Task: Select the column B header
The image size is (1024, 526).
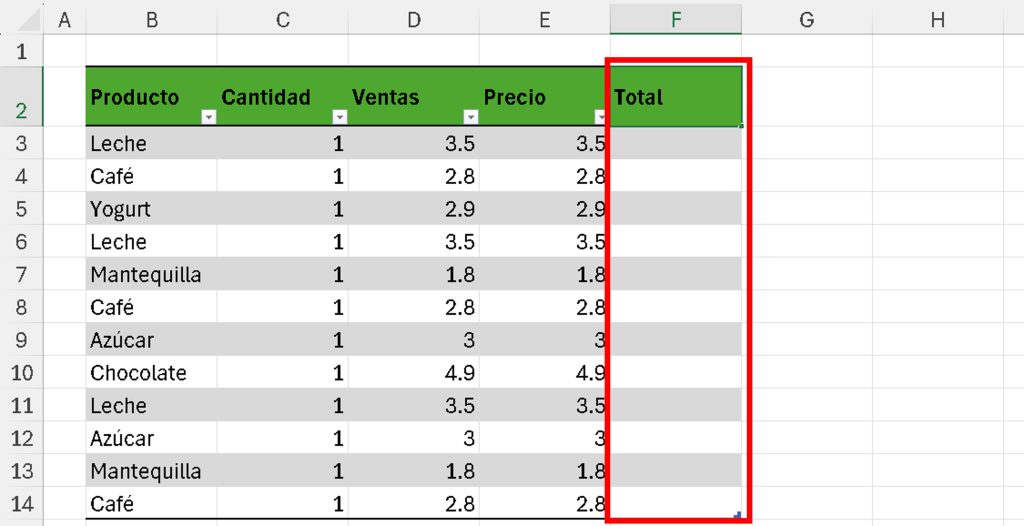Action: coord(152,18)
